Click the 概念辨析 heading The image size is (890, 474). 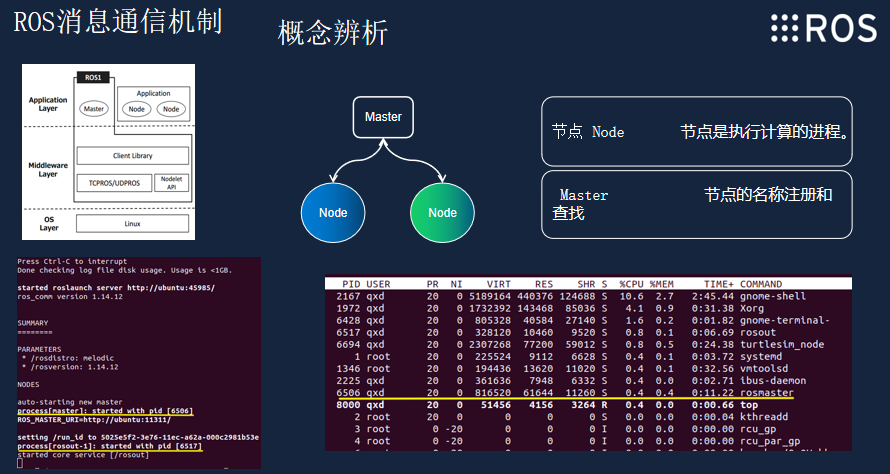333,33
